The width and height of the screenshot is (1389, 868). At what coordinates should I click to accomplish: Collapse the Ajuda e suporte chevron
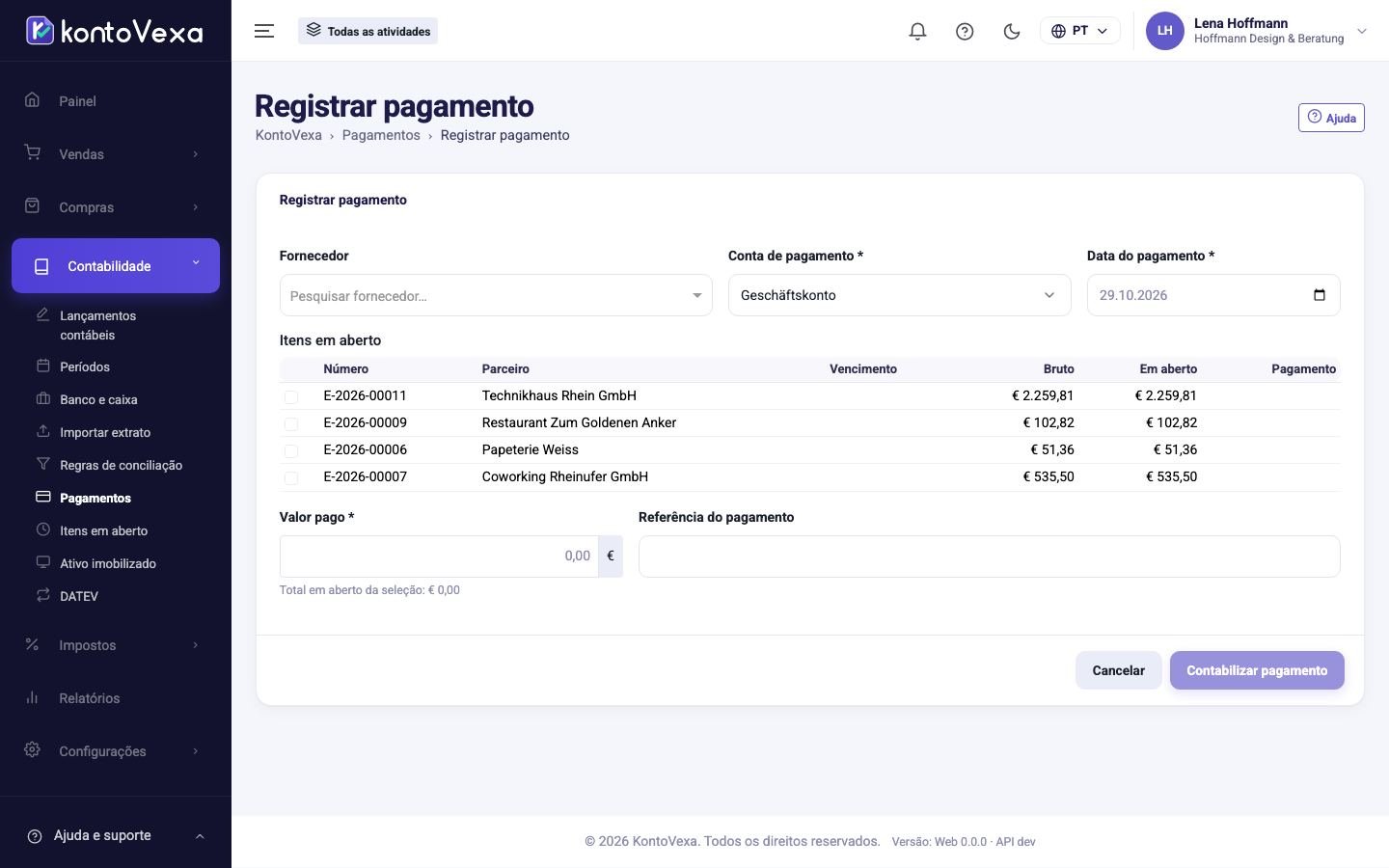point(200,836)
